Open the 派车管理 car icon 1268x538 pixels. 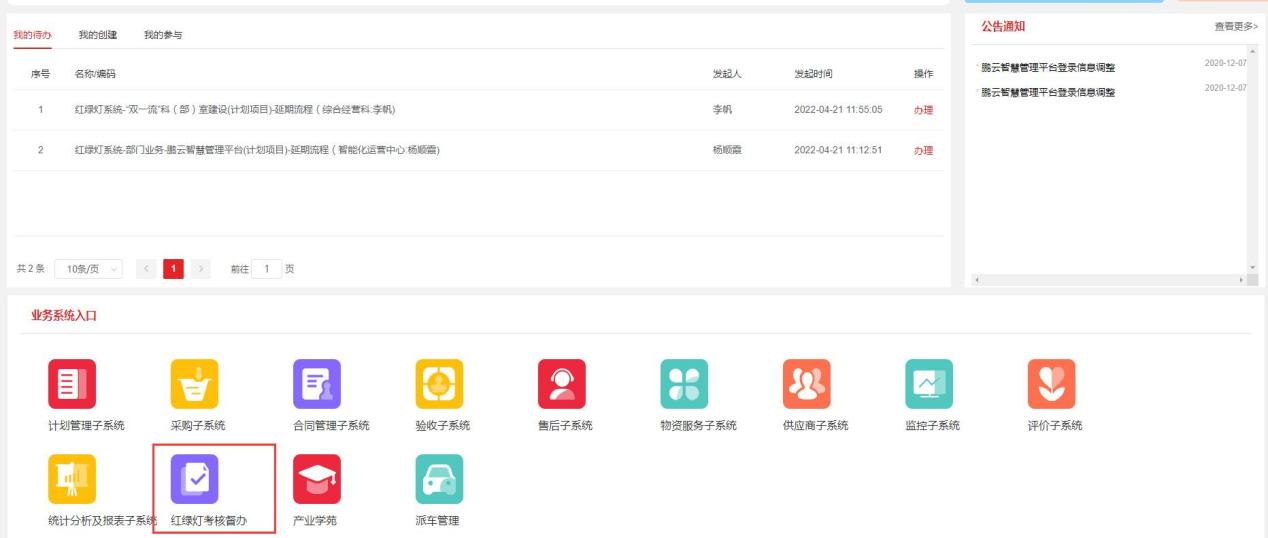coord(439,479)
